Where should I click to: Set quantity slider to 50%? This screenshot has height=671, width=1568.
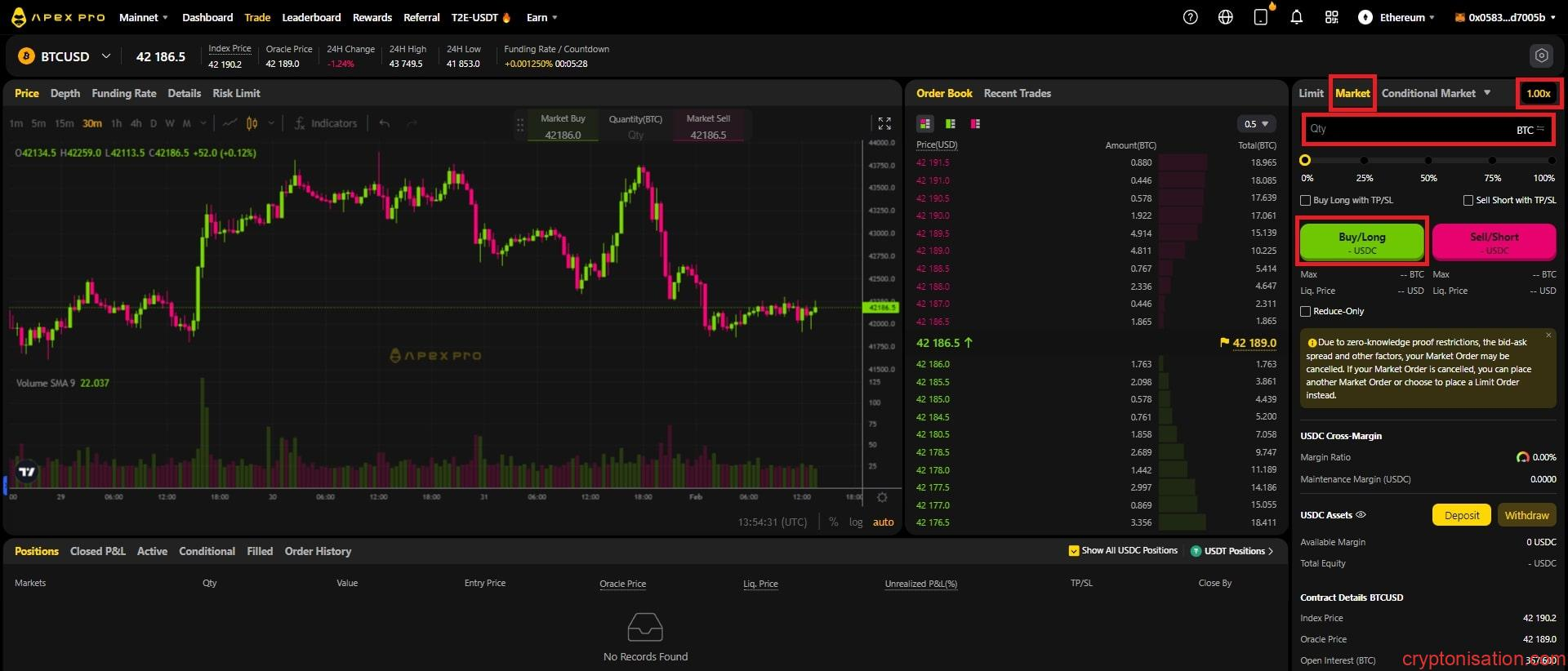pos(1428,161)
